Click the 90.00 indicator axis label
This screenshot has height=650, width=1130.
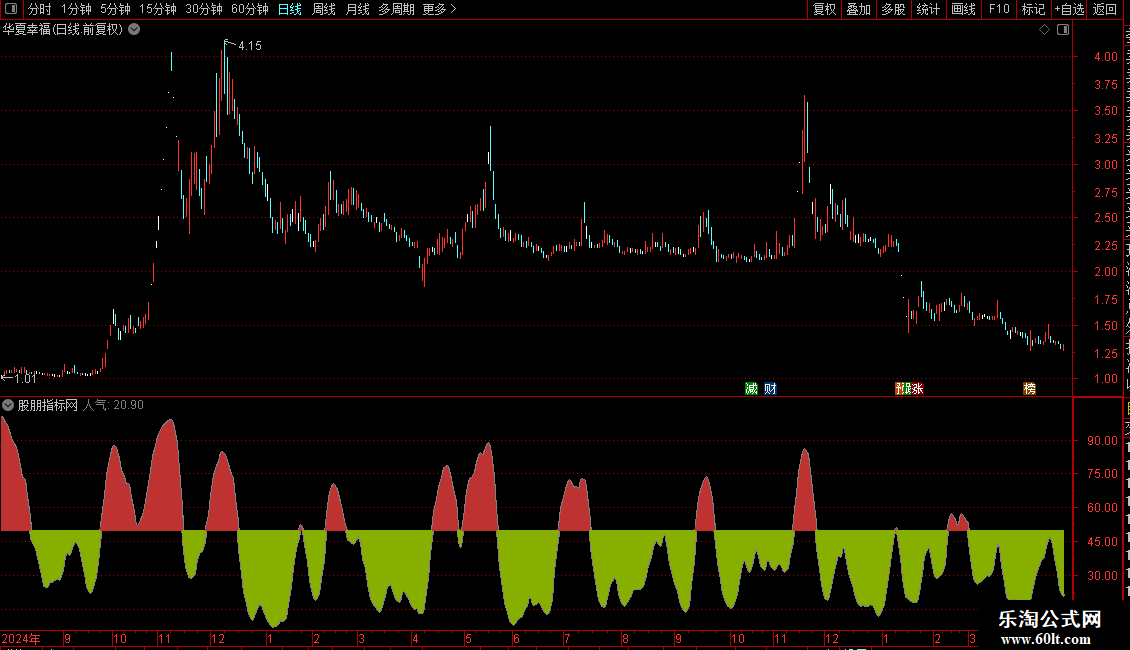tap(1103, 440)
